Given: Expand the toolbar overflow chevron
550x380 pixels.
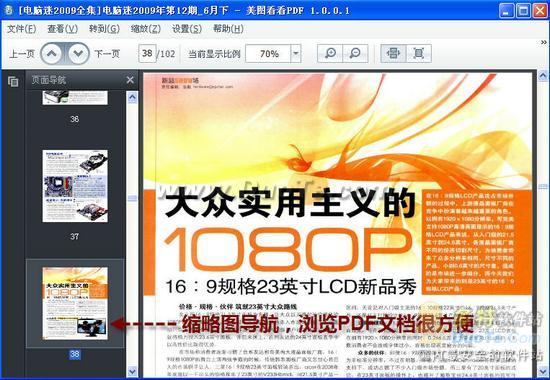Looking at the screenshot, I should pyautogui.click(x=544, y=42).
